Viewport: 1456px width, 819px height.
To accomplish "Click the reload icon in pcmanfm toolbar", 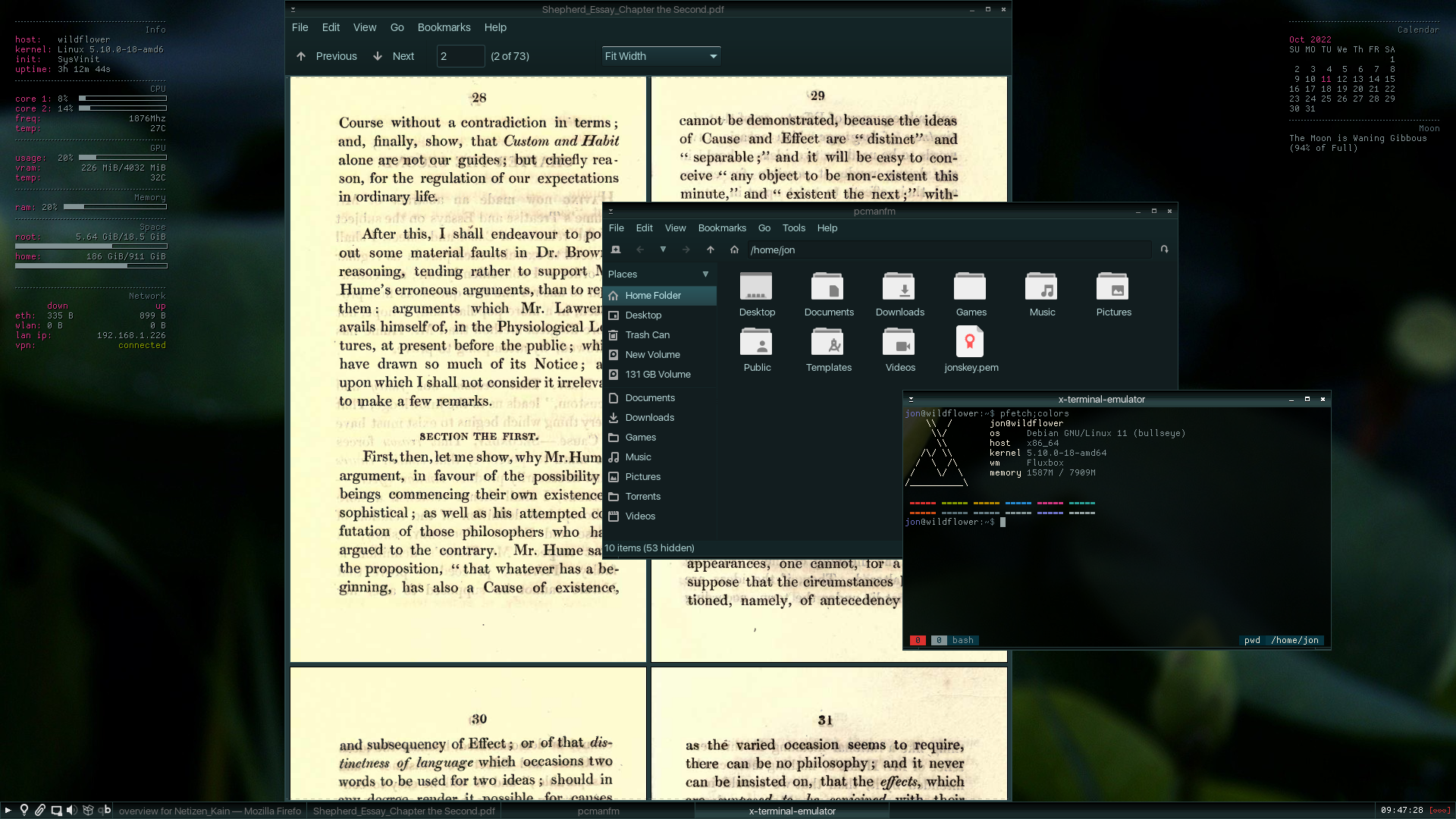I will click(x=1164, y=249).
